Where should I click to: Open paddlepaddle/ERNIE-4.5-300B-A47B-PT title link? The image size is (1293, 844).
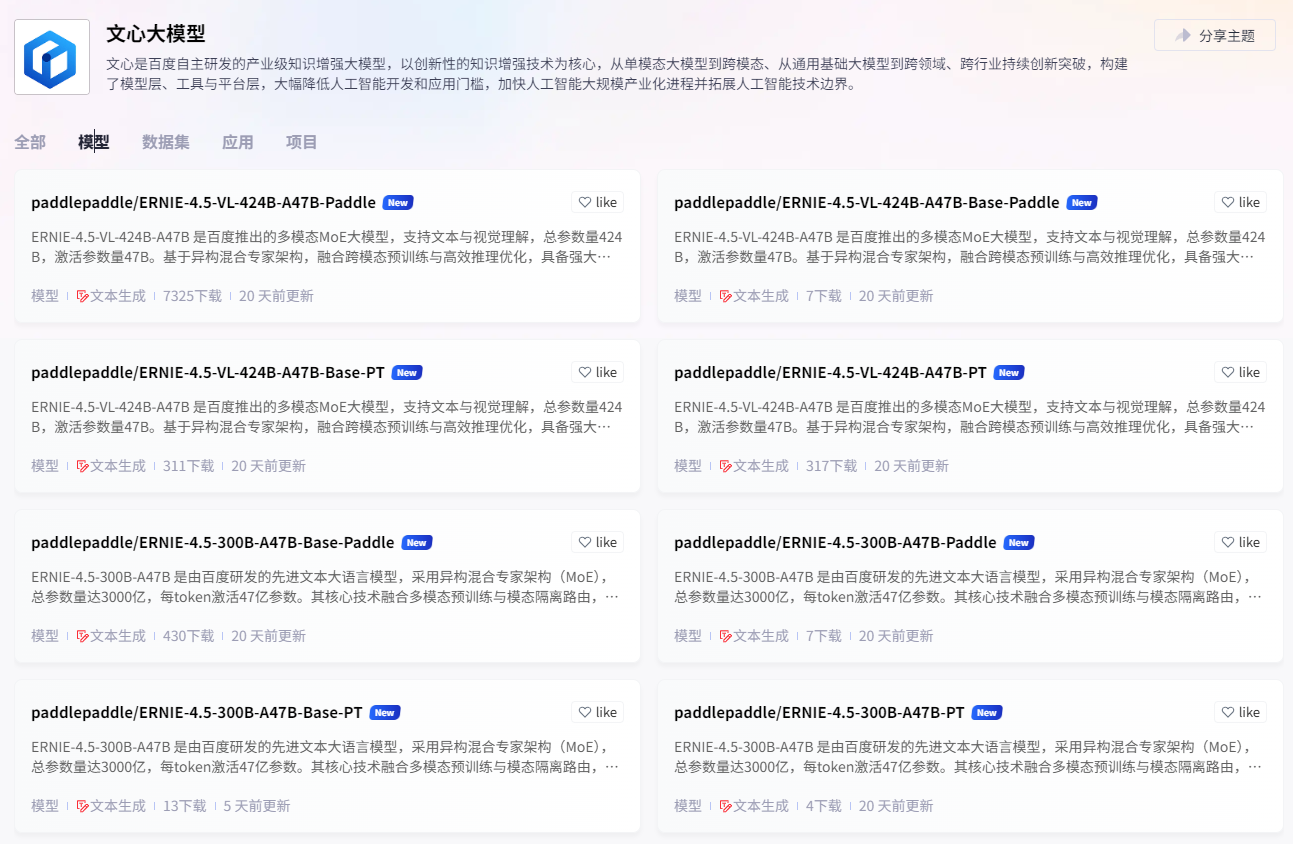click(x=819, y=712)
